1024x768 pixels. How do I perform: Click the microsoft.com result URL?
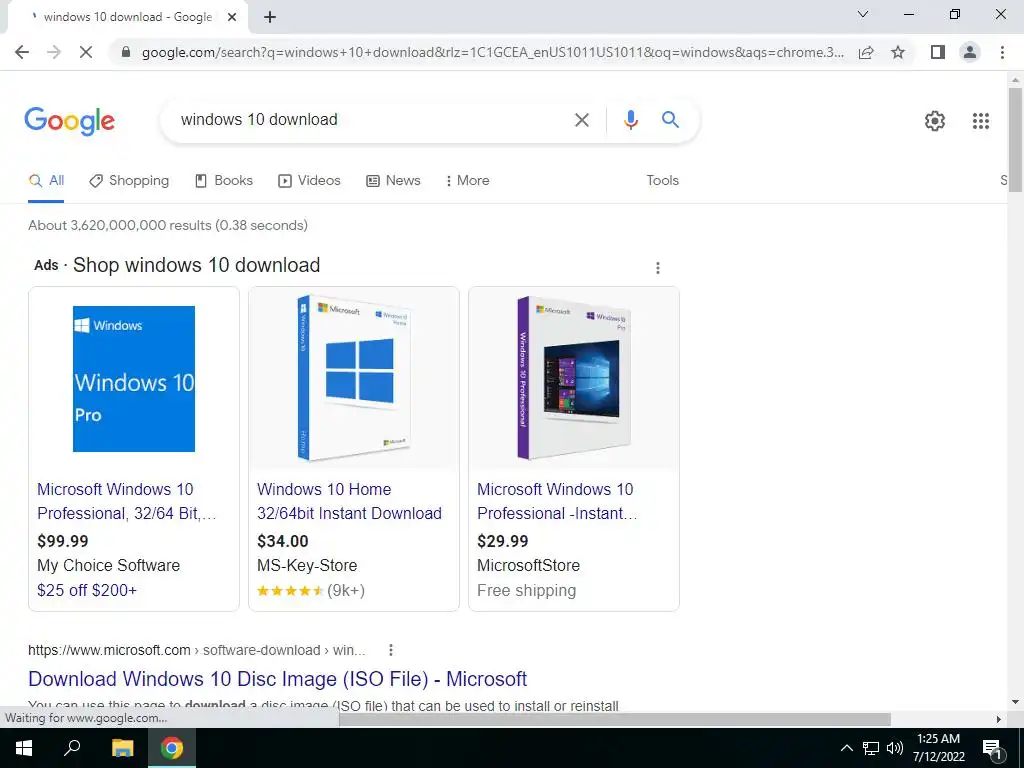(x=197, y=650)
